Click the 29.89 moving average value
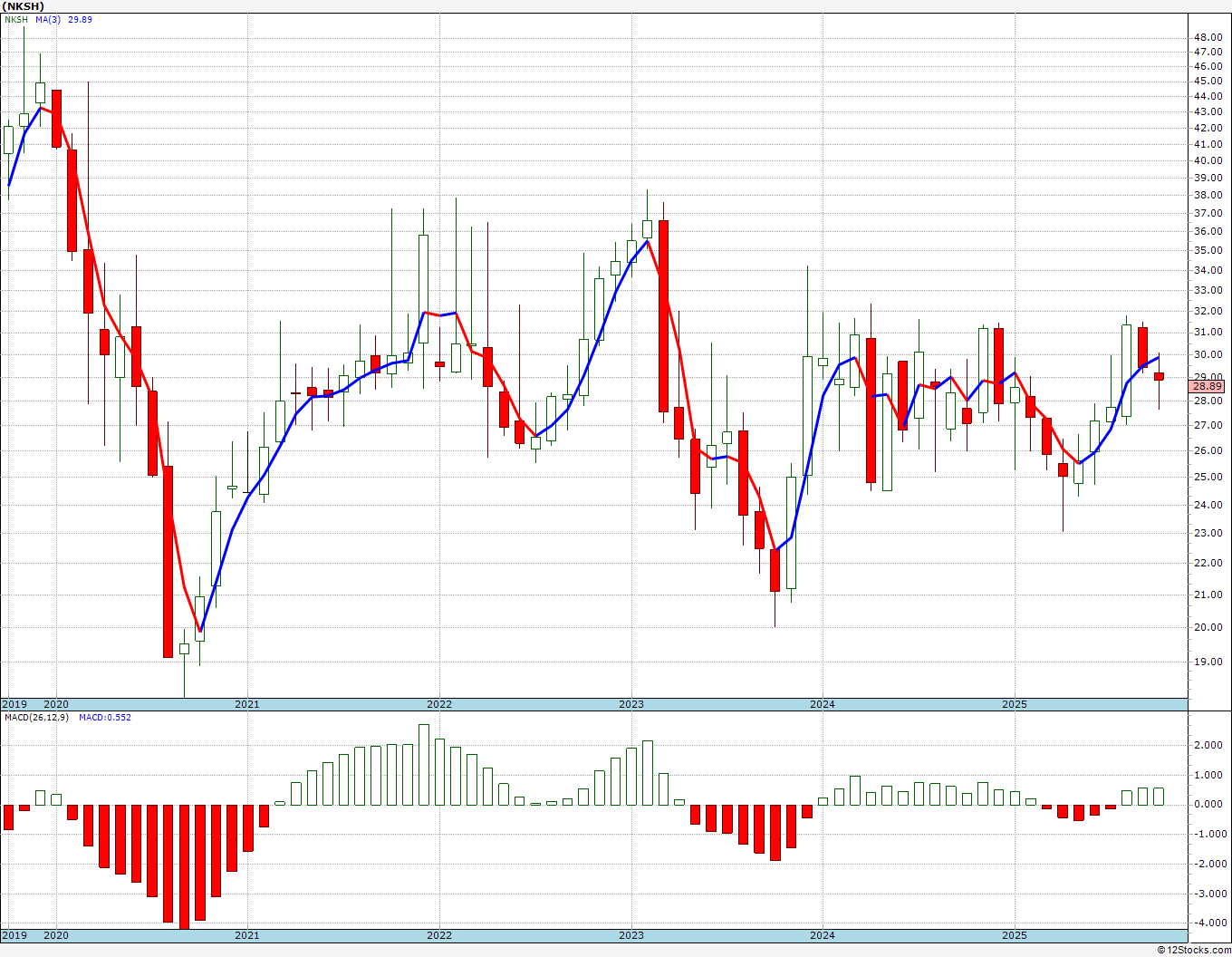1232x957 pixels. point(80,19)
